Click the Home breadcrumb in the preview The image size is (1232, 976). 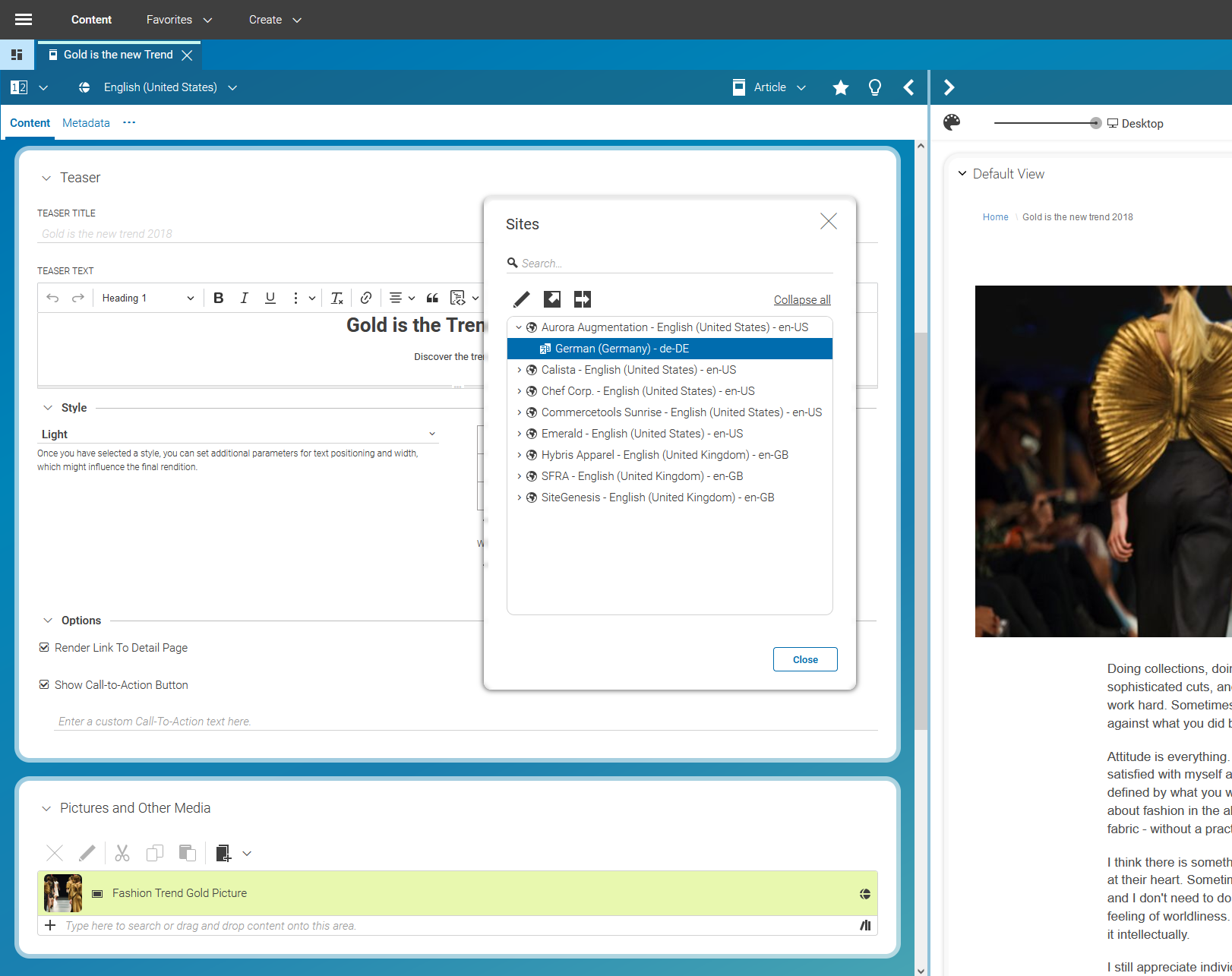pyautogui.click(x=995, y=216)
